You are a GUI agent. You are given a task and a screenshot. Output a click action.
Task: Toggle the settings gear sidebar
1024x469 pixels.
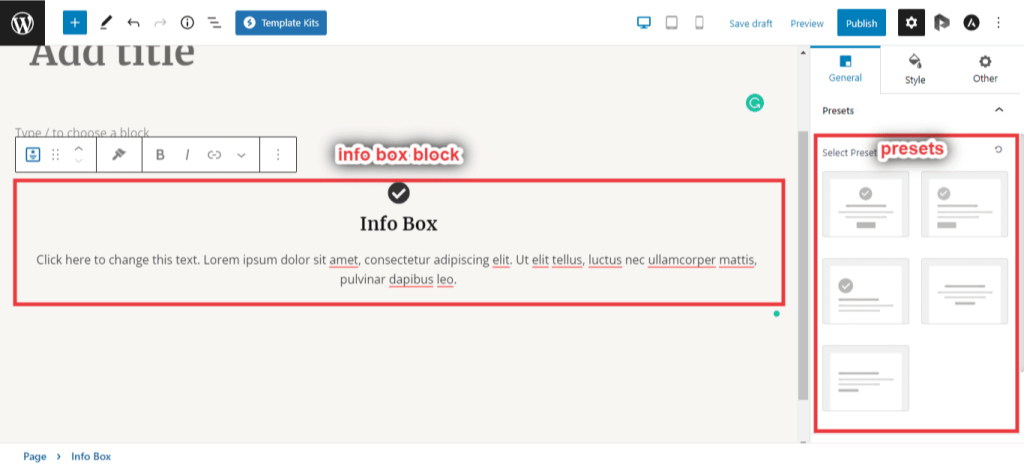pyautogui.click(x=911, y=22)
